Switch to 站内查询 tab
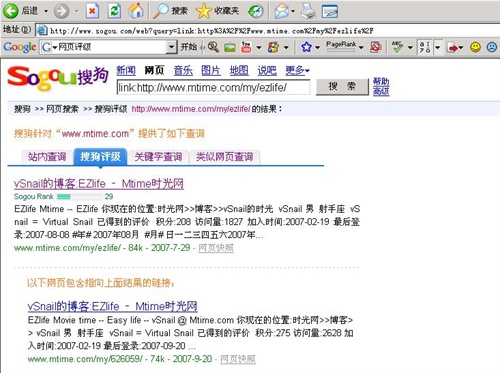This screenshot has height=373, width=500. point(47,157)
